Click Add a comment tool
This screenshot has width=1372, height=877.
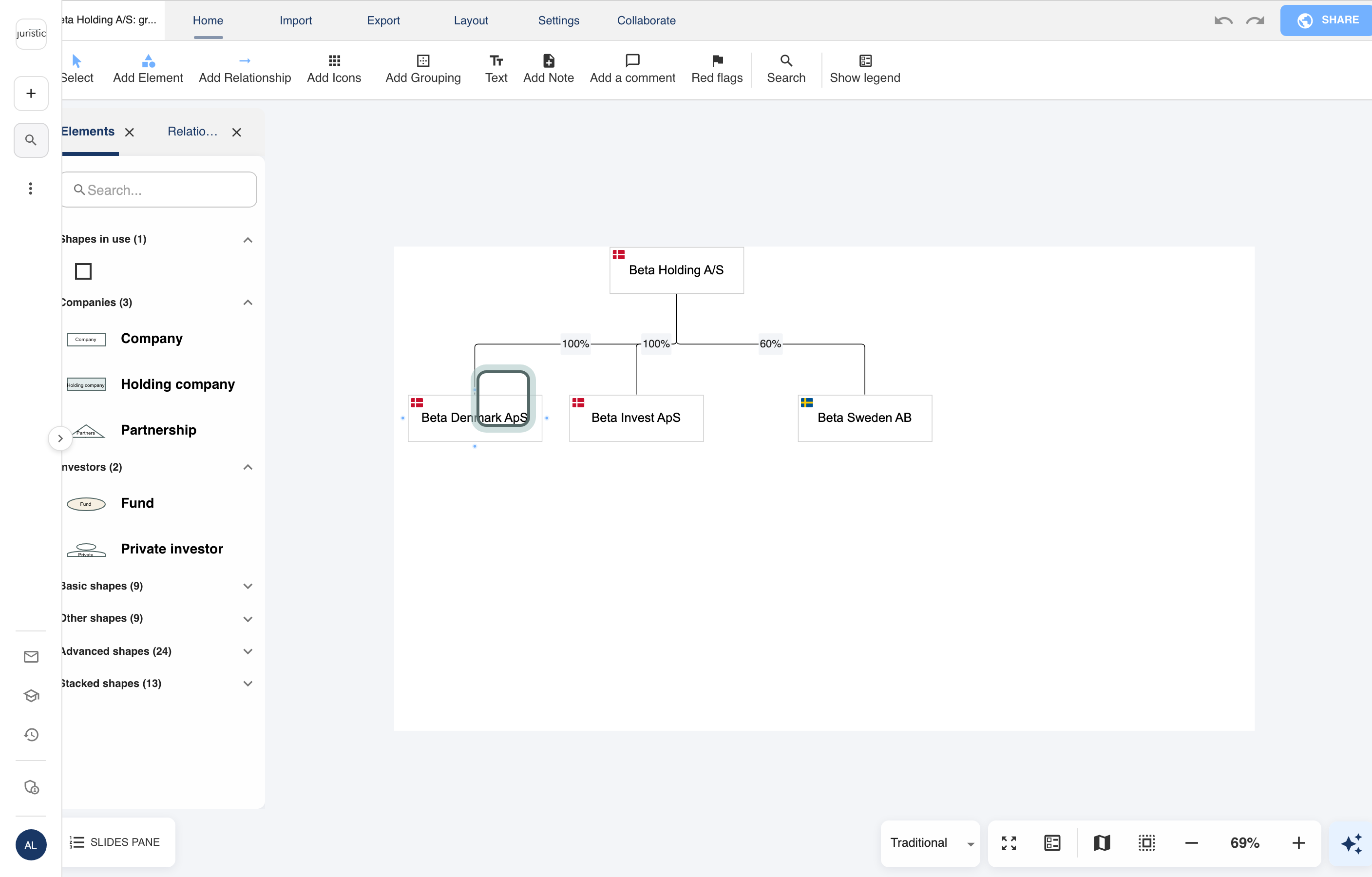[x=632, y=69]
